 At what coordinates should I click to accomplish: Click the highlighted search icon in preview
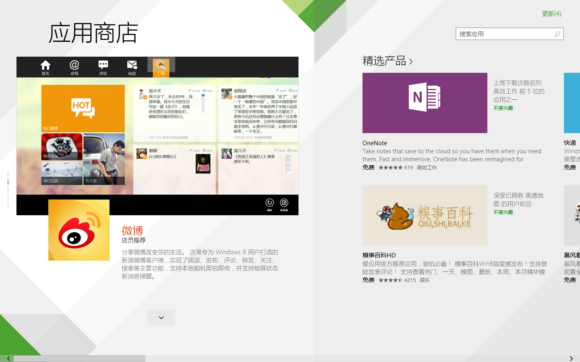pos(161,67)
